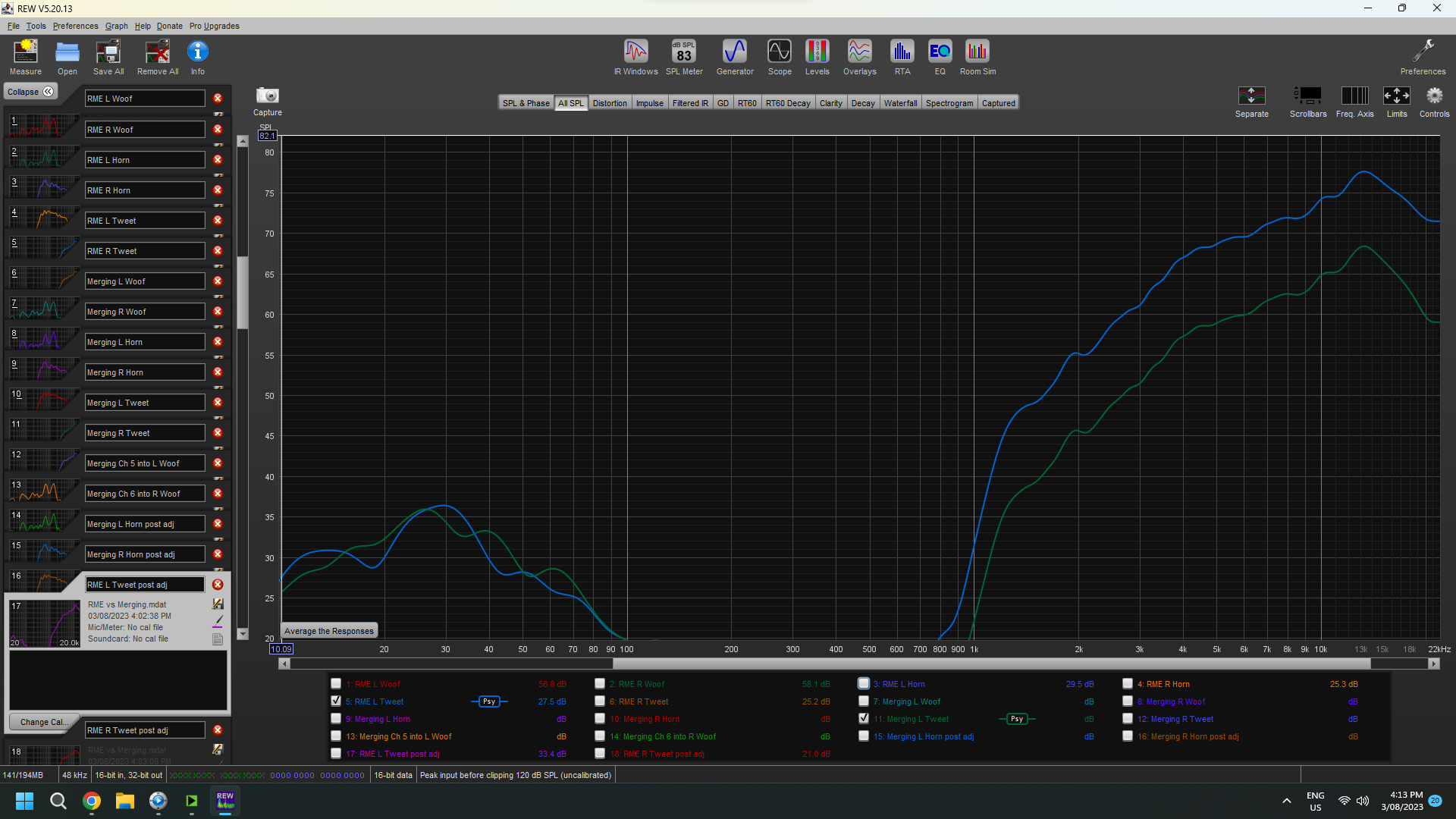Show hidden system tray icons chevron
Viewport: 1456px width, 819px height.
(x=1287, y=801)
